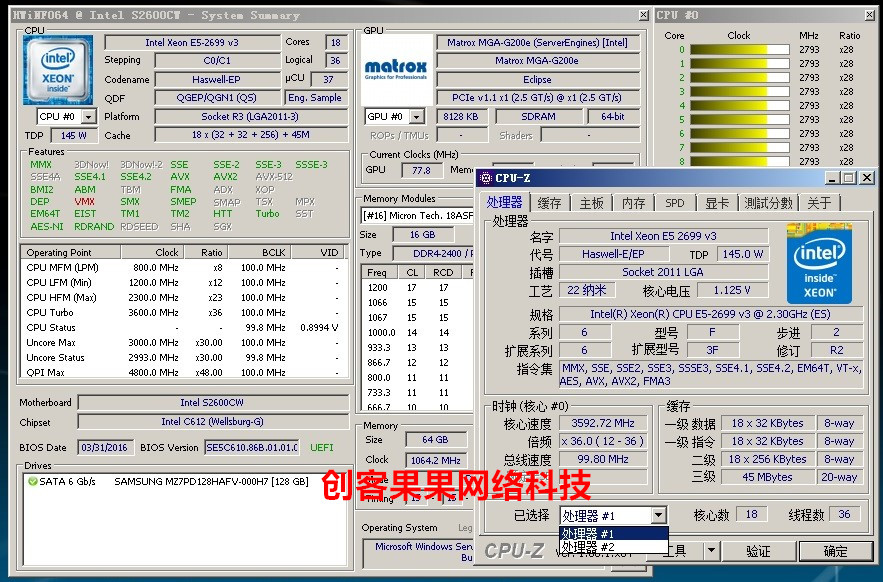Click the QPI Max row
This screenshot has width=883, height=582.
tap(184, 372)
